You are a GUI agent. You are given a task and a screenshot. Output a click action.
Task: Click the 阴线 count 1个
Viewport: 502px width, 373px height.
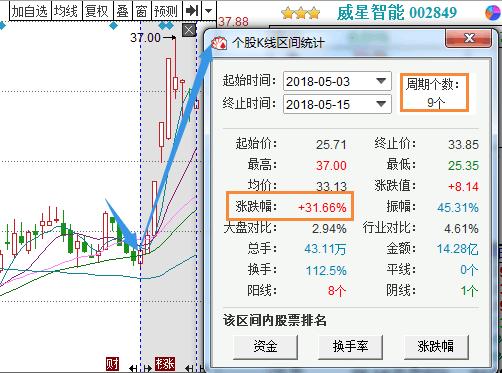[469, 291]
